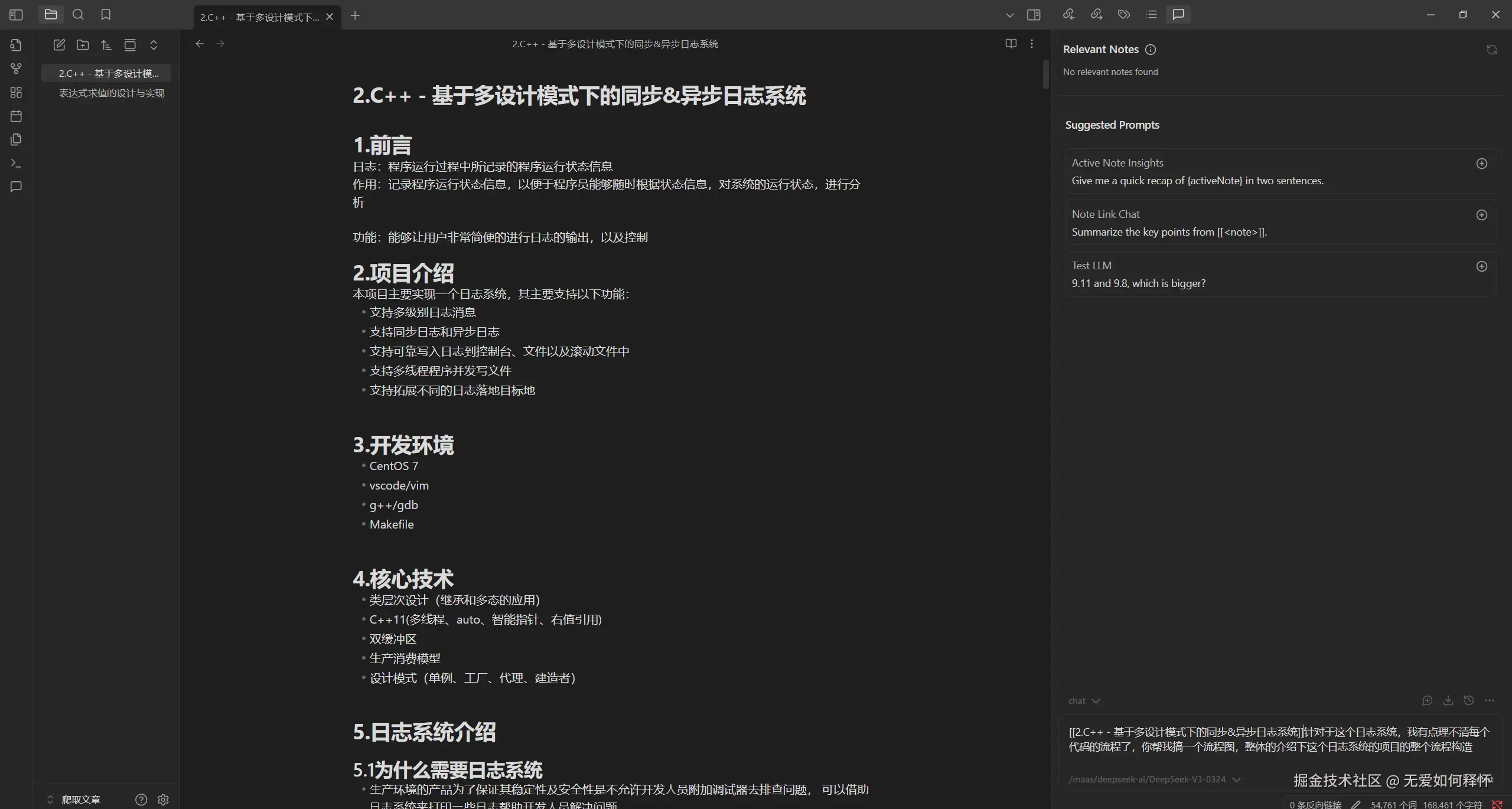Switch to the search tab
The width and height of the screenshot is (1512, 809).
tap(78, 15)
